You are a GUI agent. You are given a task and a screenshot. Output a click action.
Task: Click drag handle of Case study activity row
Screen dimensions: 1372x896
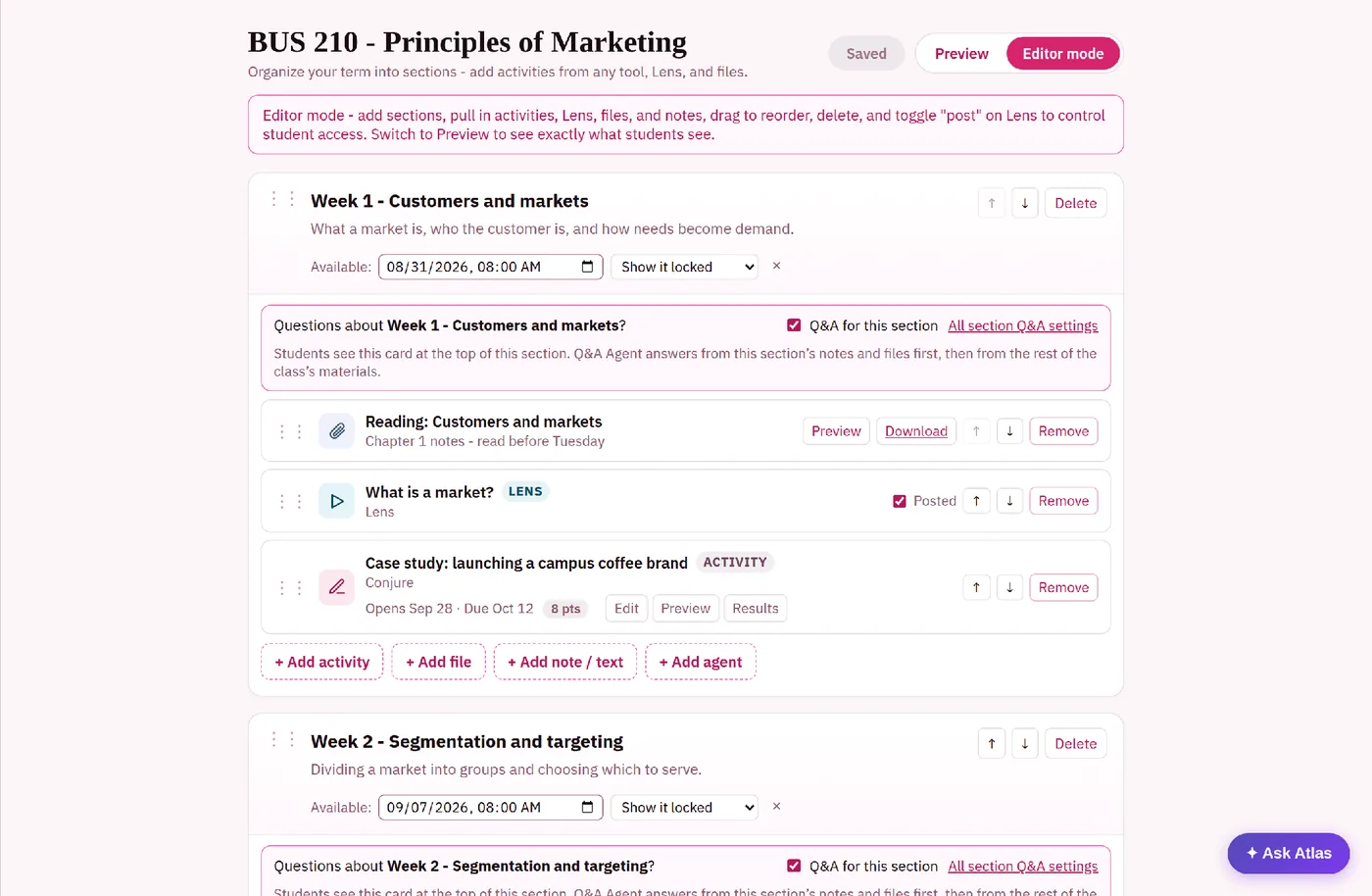pos(290,587)
